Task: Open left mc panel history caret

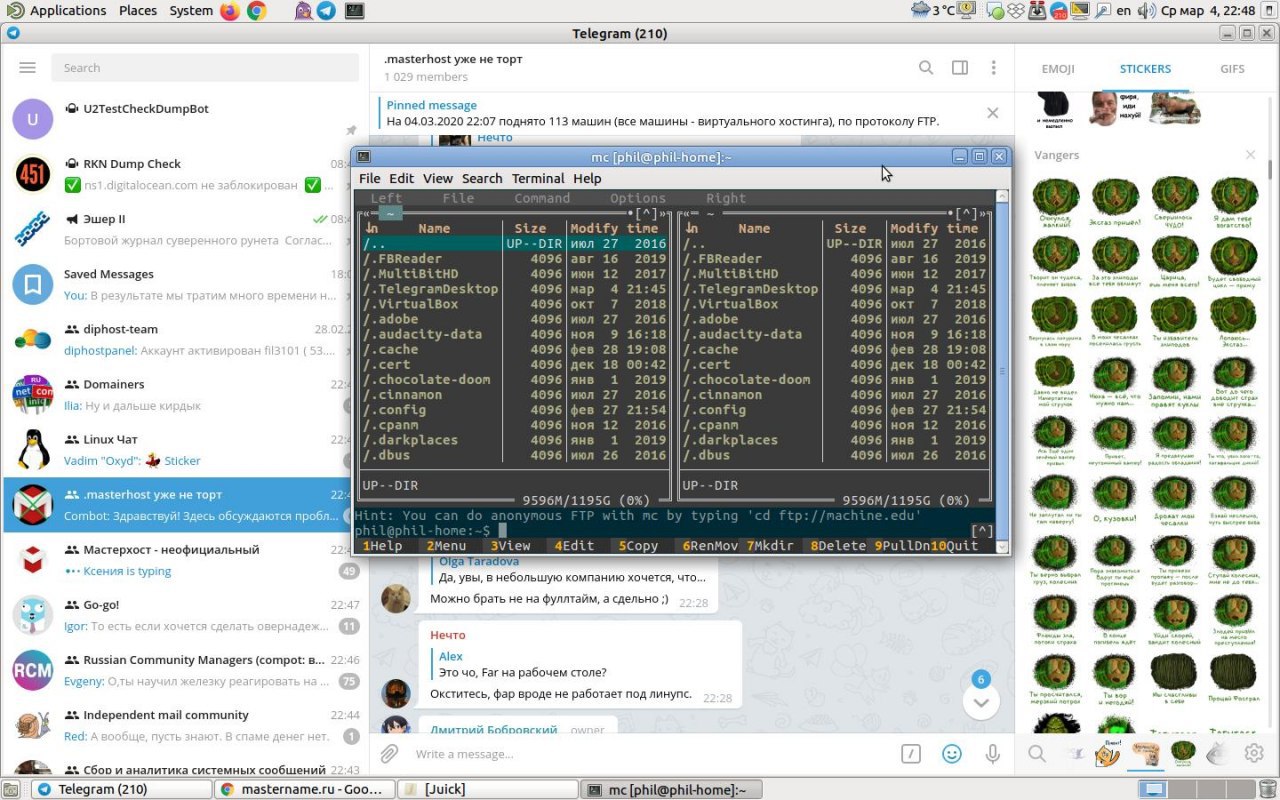Action: click(646, 213)
